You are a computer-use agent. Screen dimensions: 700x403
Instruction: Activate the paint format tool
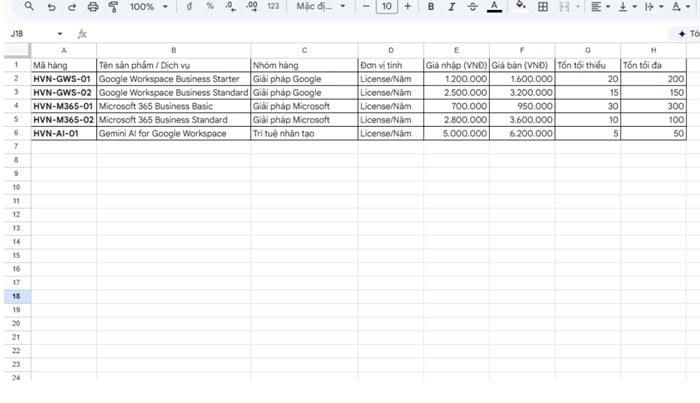click(x=113, y=7)
